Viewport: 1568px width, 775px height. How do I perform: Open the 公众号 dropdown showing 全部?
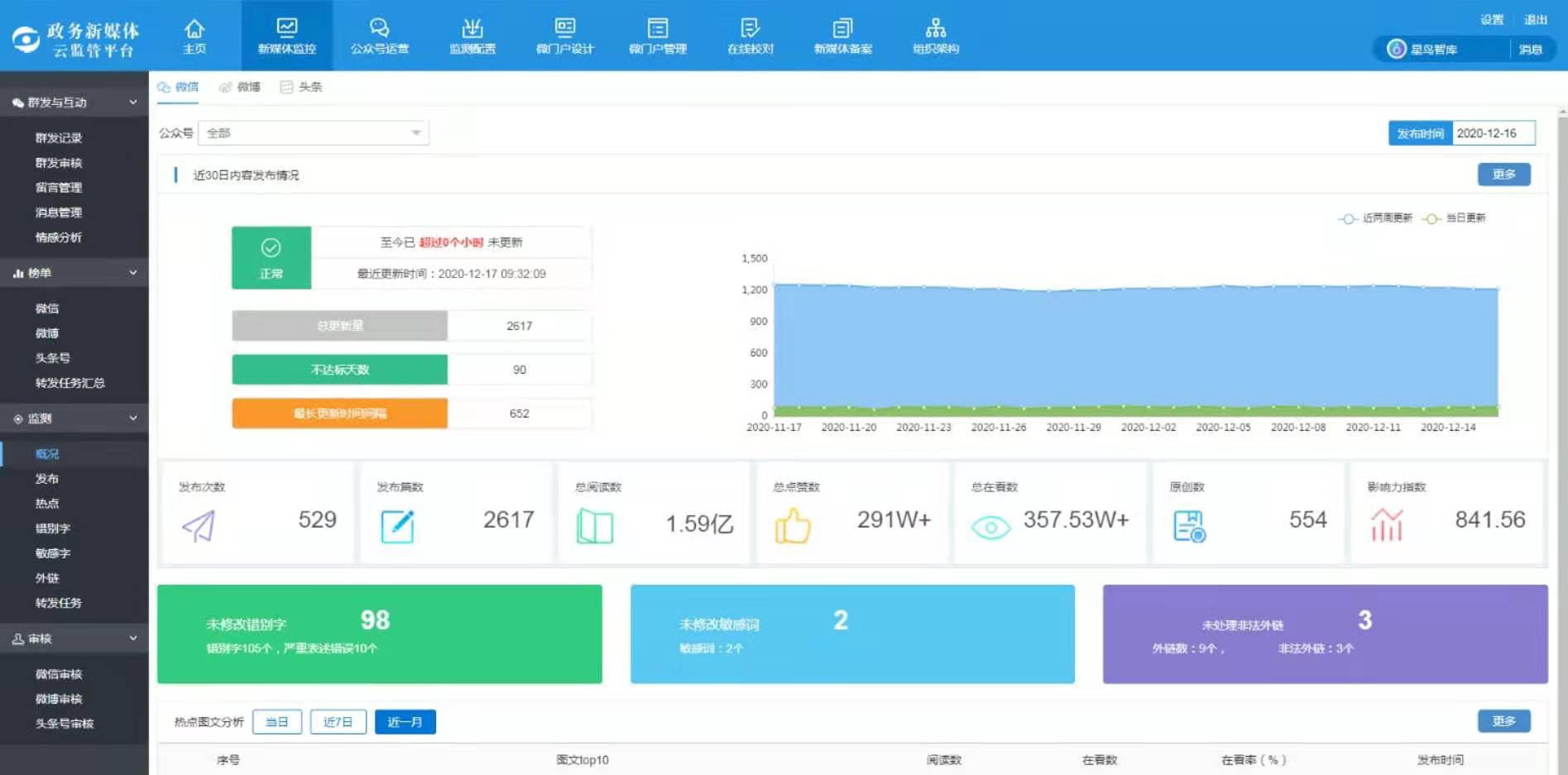(314, 133)
